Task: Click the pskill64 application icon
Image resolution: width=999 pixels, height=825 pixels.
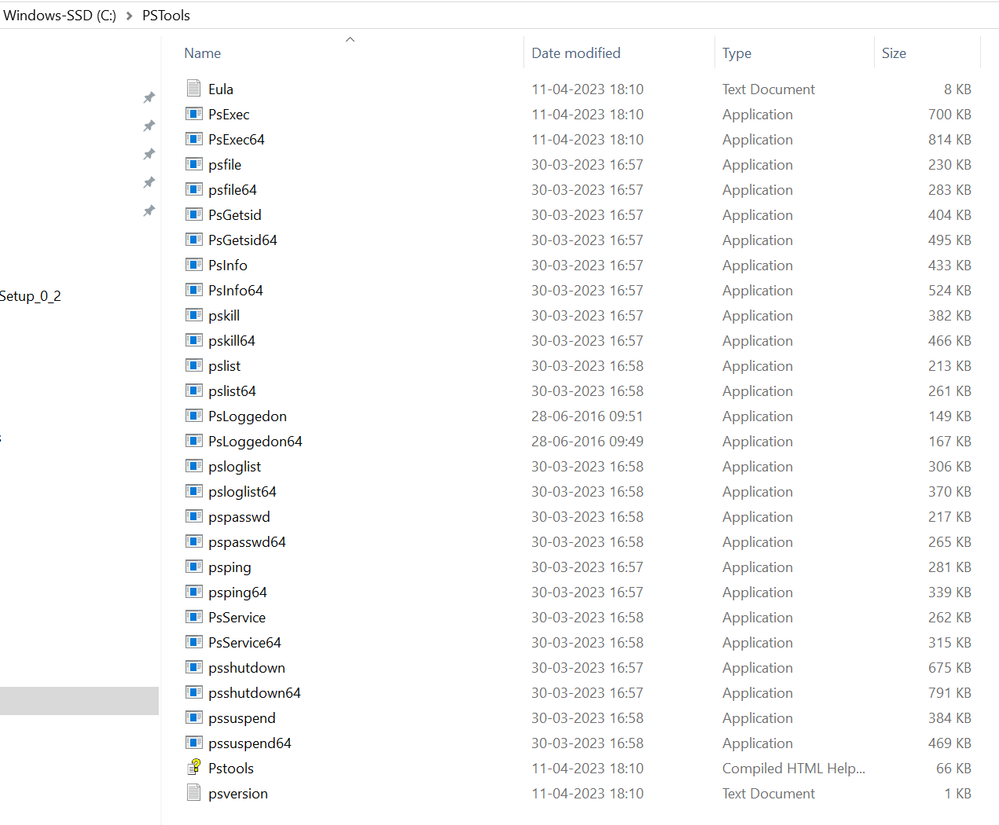Action: tap(194, 340)
